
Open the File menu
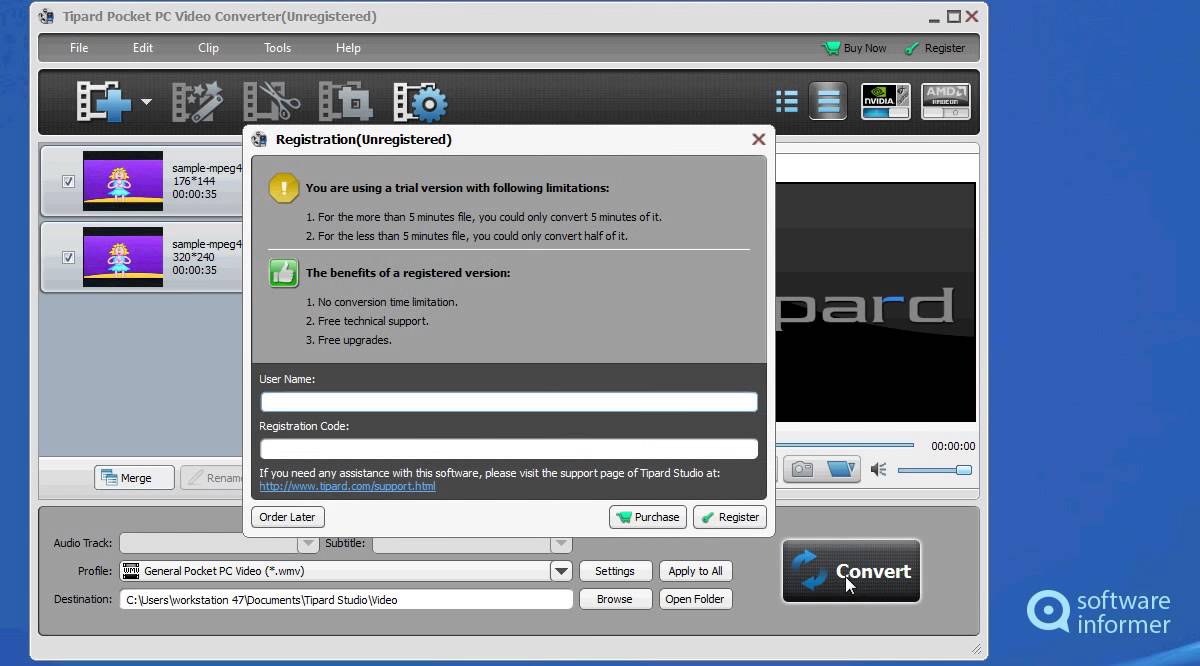(79, 48)
